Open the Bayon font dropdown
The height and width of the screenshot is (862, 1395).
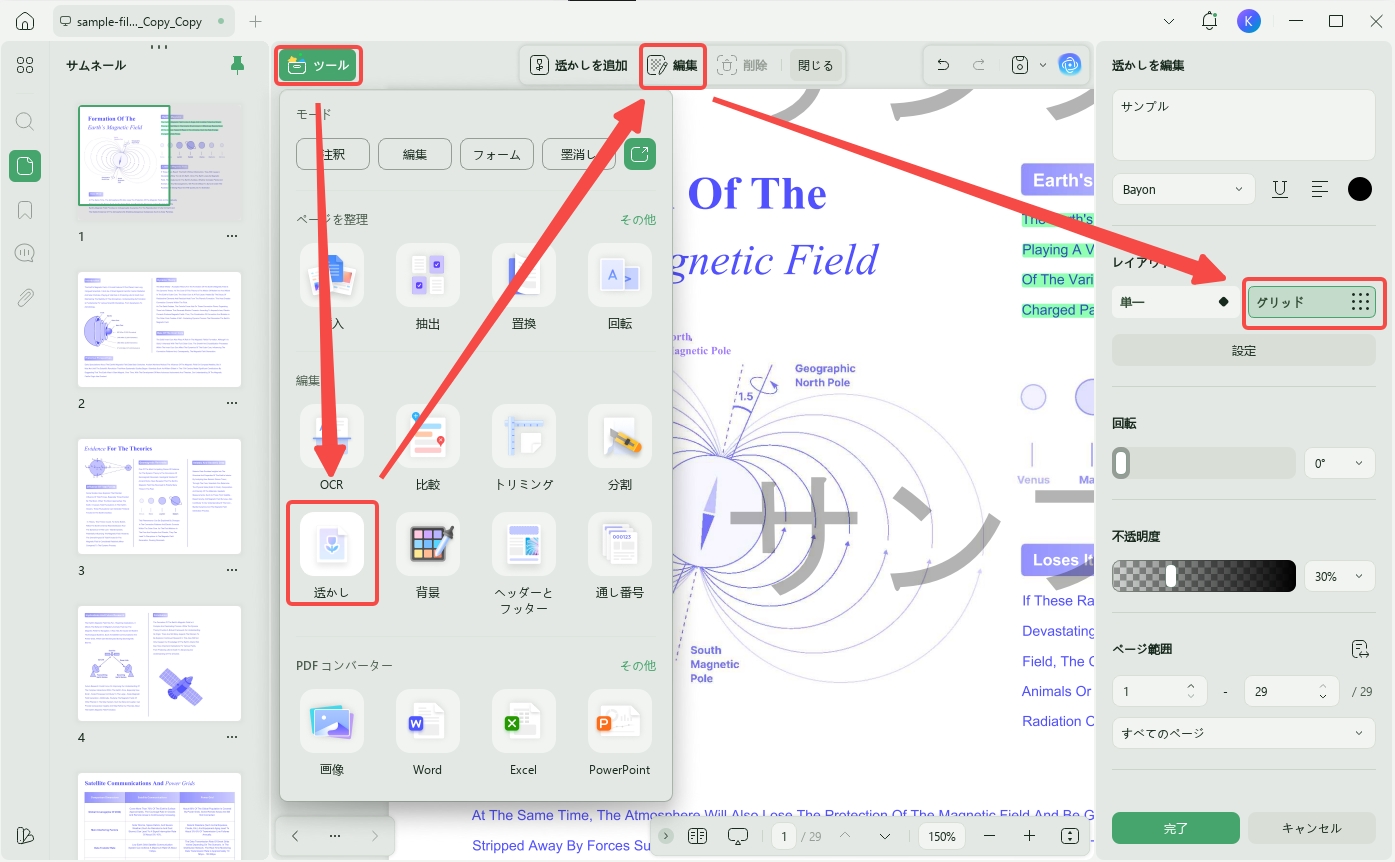[1184, 189]
